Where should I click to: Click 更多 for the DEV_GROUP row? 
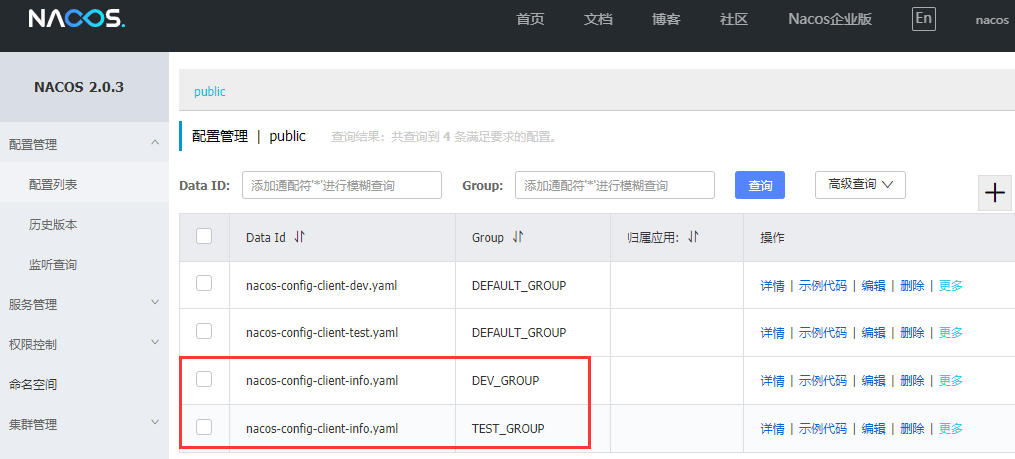point(951,381)
